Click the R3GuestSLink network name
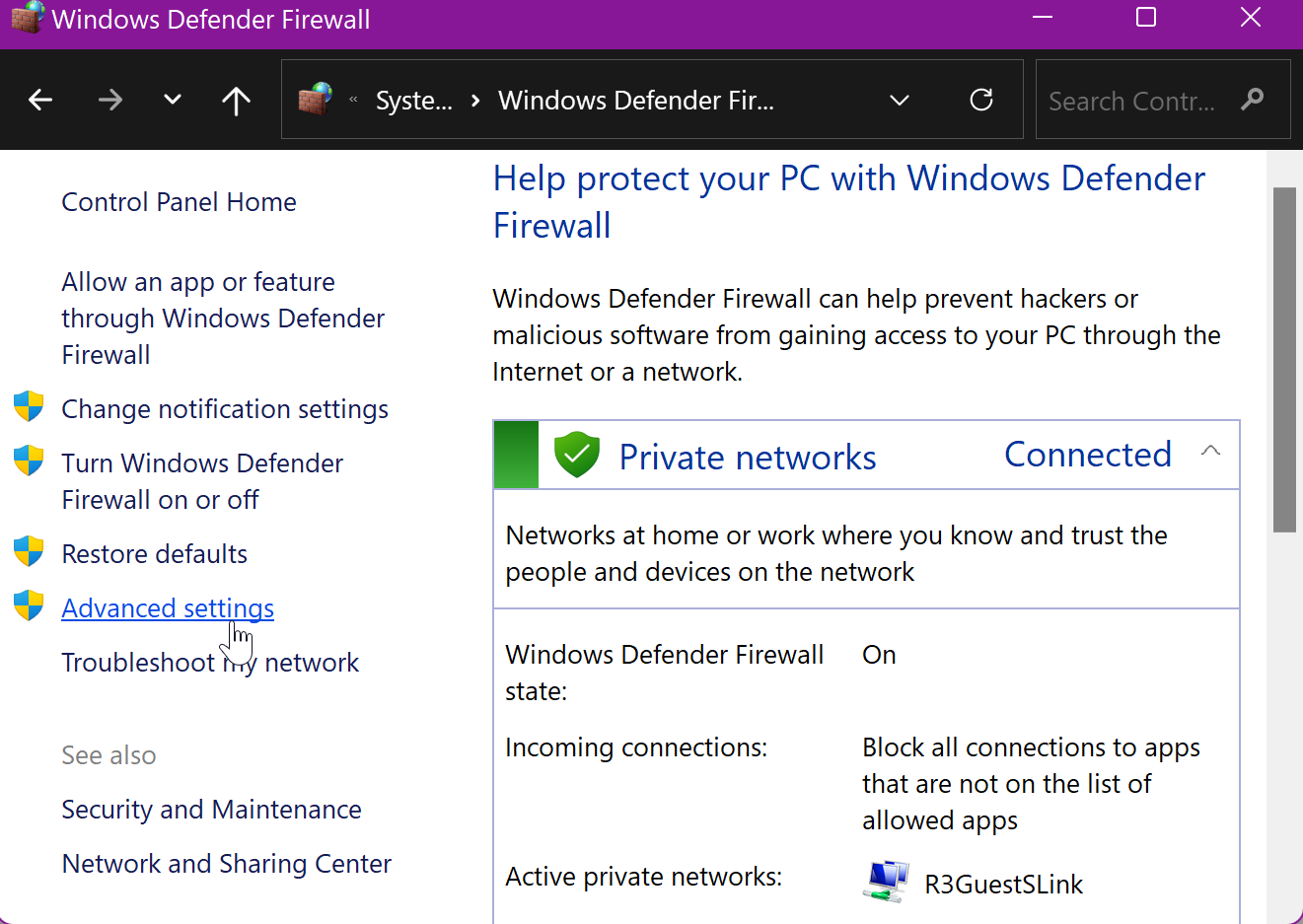Image resolution: width=1303 pixels, height=924 pixels. tap(1003, 885)
